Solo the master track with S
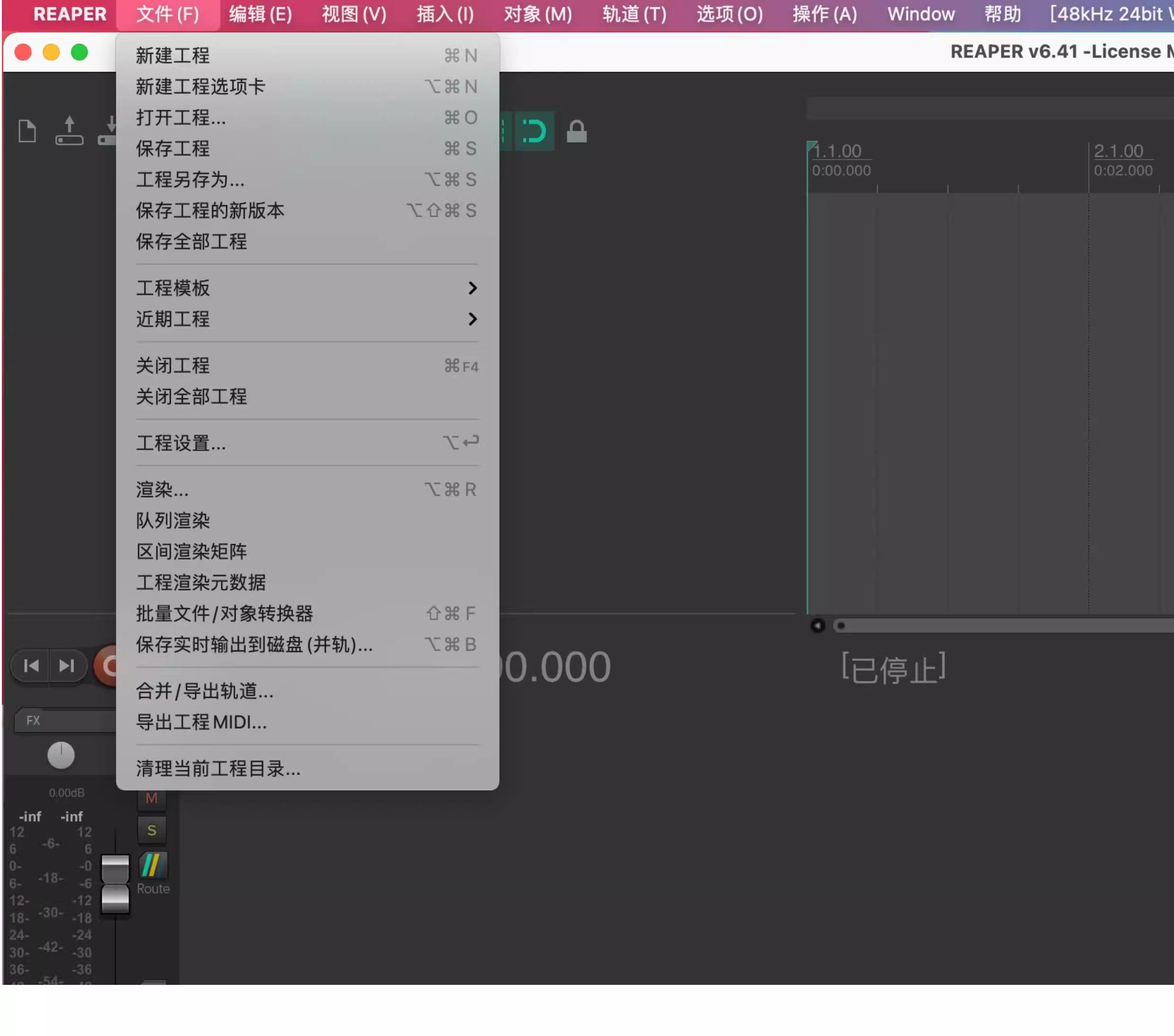The width and height of the screenshot is (1174, 1036). tap(151, 831)
